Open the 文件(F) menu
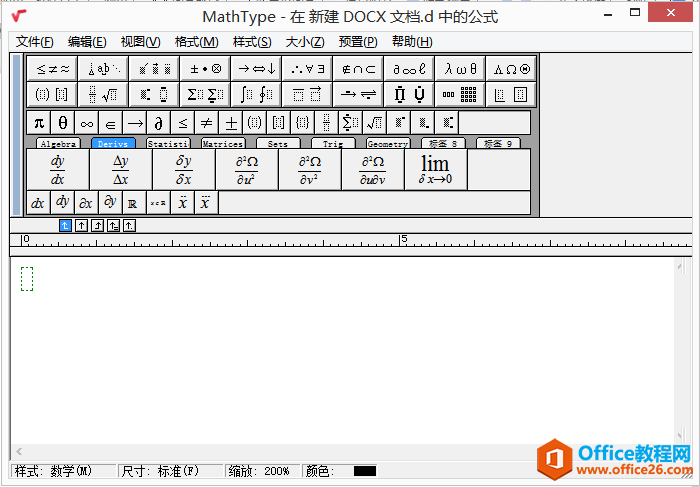The image size is (700, 487). (x=35, y=41)
